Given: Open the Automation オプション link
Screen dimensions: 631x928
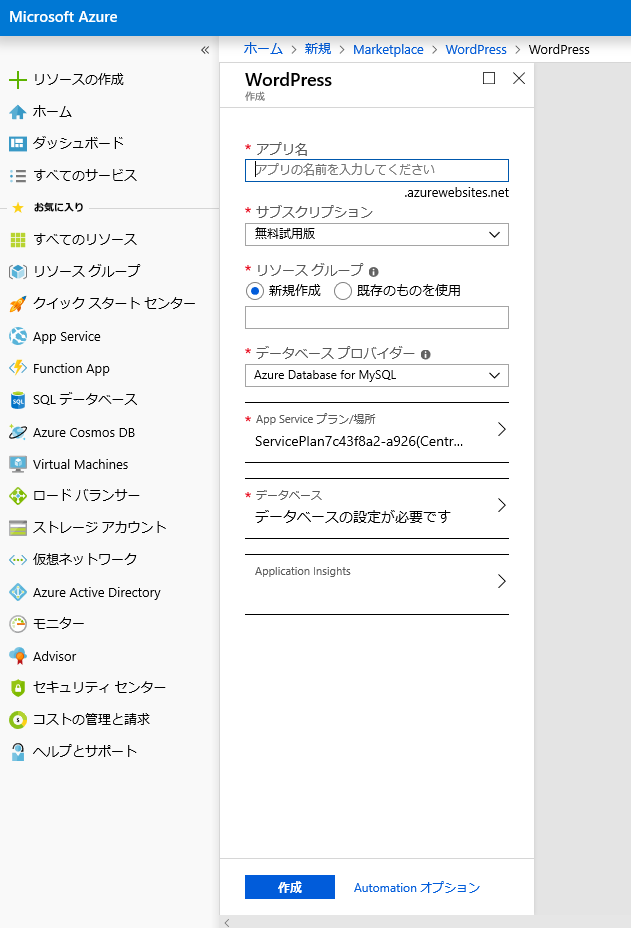Looking at the screenshot, I should click(417, 888).
